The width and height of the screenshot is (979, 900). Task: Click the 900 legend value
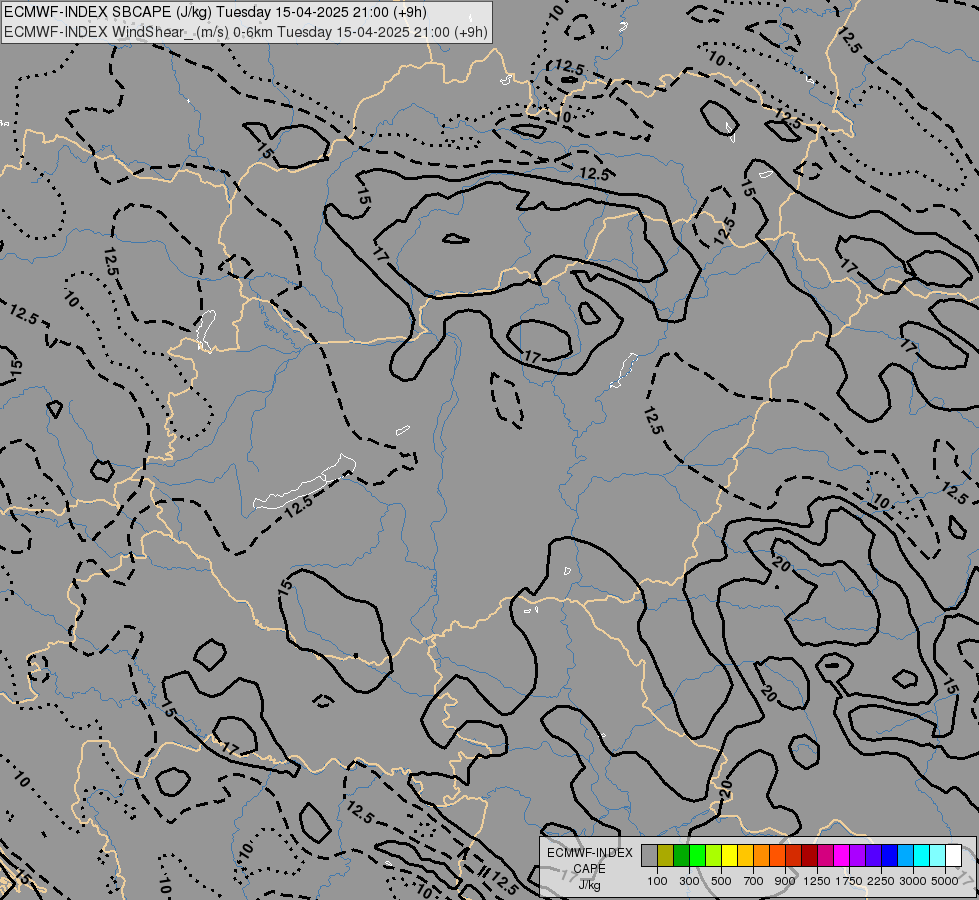(785, 881)
